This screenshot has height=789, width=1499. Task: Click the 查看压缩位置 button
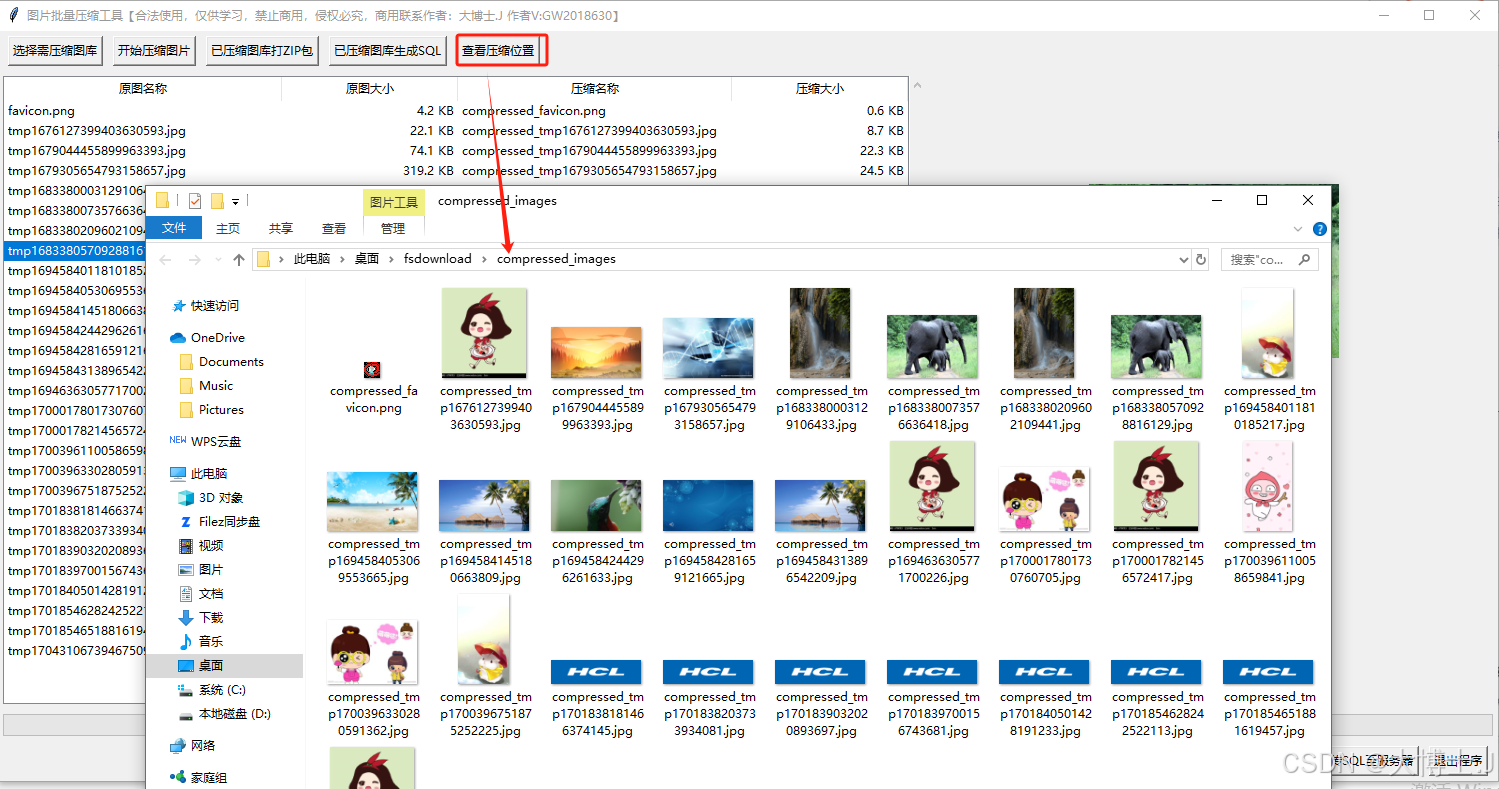(x=498, y=51)
